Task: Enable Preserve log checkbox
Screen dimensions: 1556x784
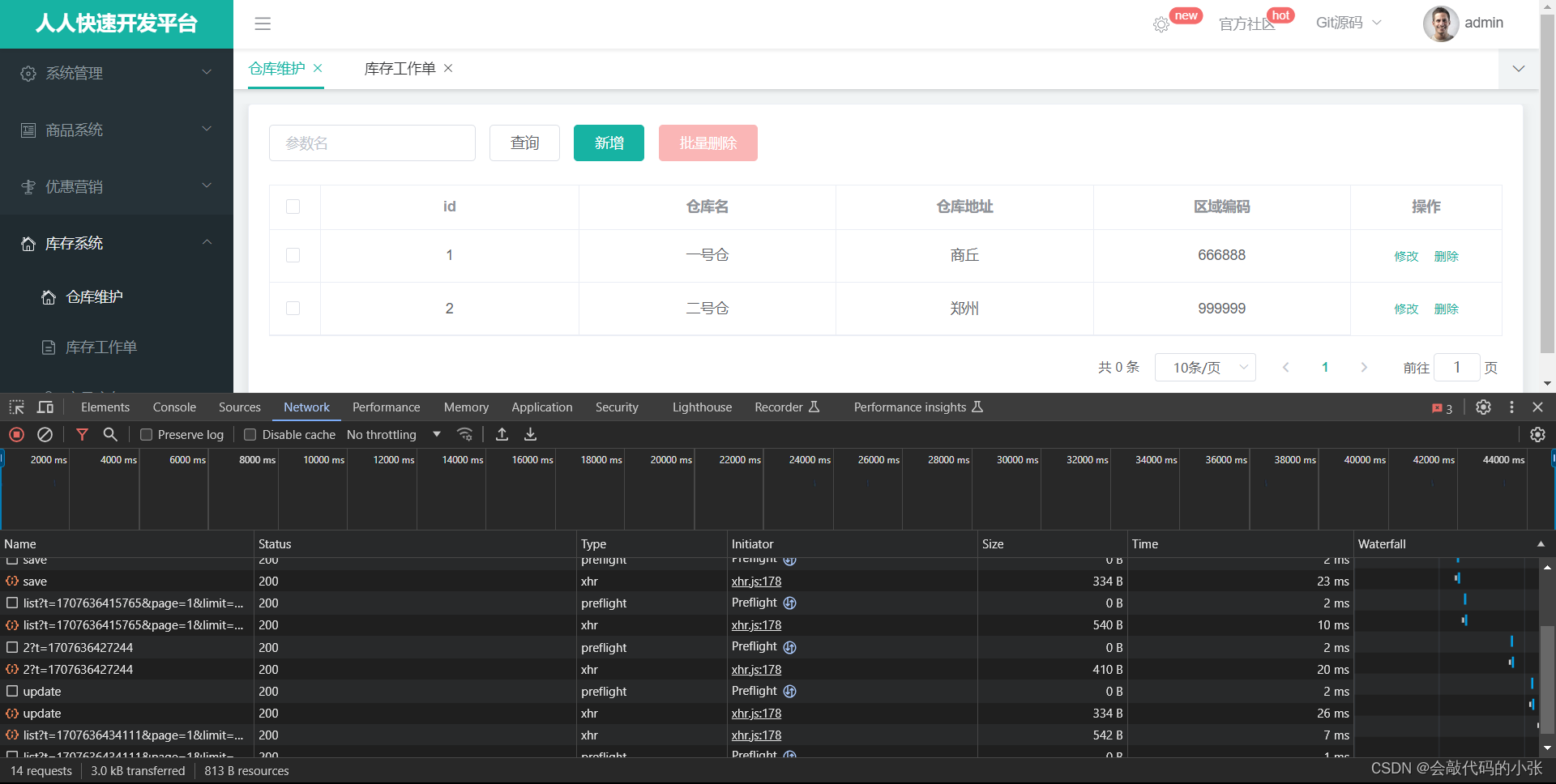Action: (147, 435)
